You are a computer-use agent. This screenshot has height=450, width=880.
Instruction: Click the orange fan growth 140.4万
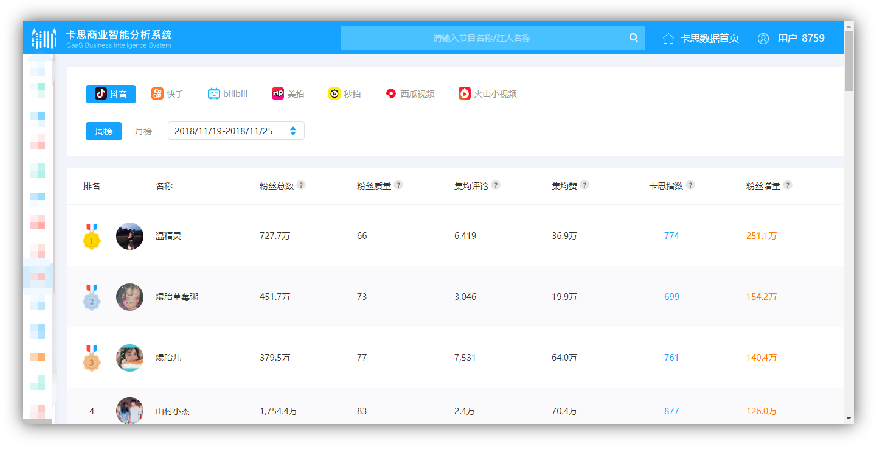pos(762,358)
